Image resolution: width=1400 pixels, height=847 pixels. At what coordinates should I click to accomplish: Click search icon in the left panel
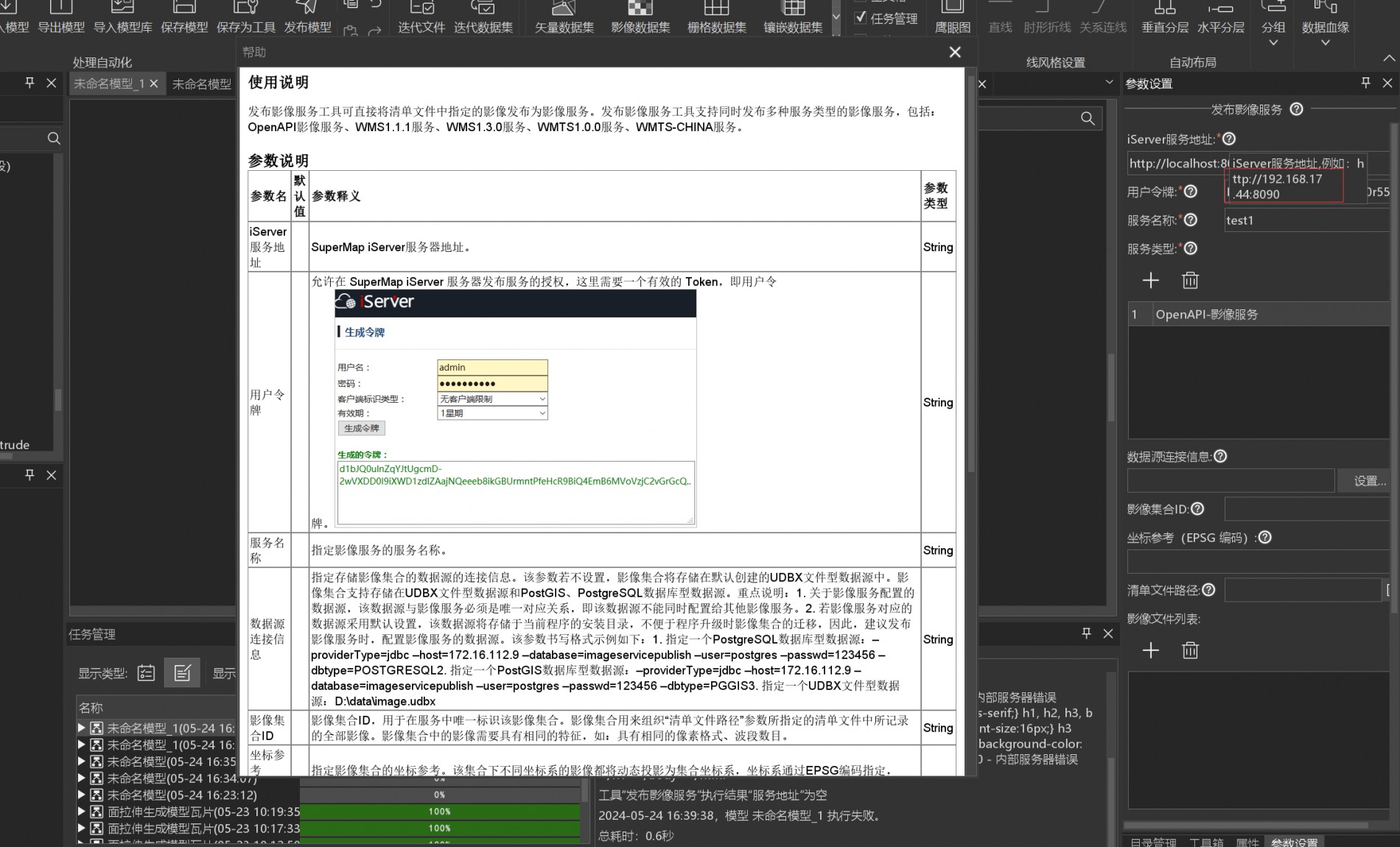[53, 138]
